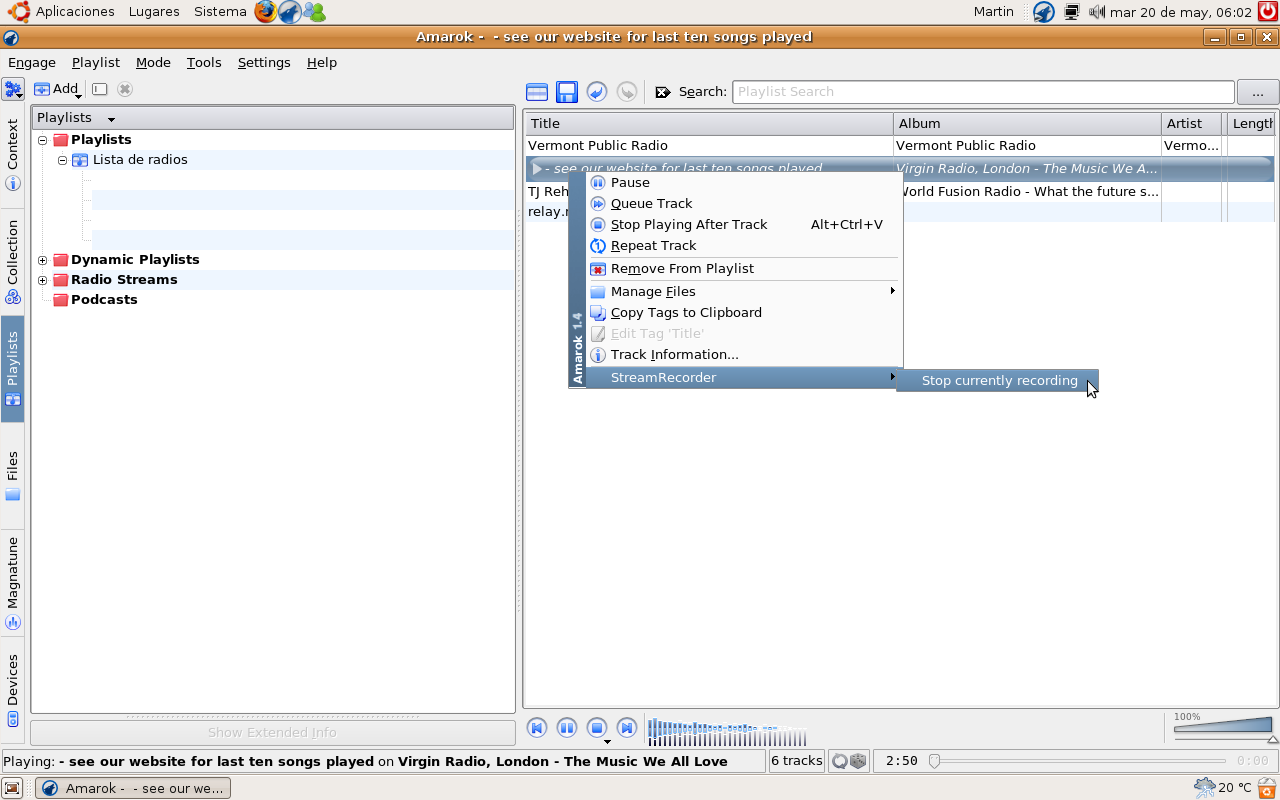
Task: Switch to the Collection sidebar tab
Action: coord(13,261)
